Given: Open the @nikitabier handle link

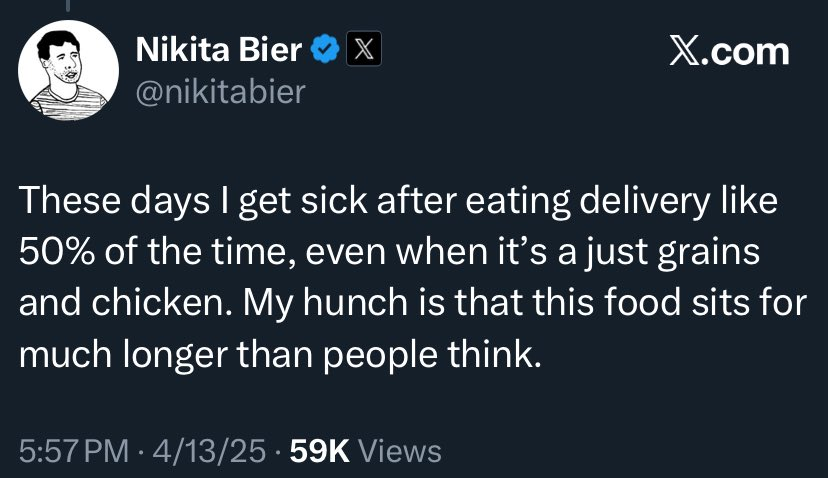Looking at the screenshot, I should coord(219,93).
